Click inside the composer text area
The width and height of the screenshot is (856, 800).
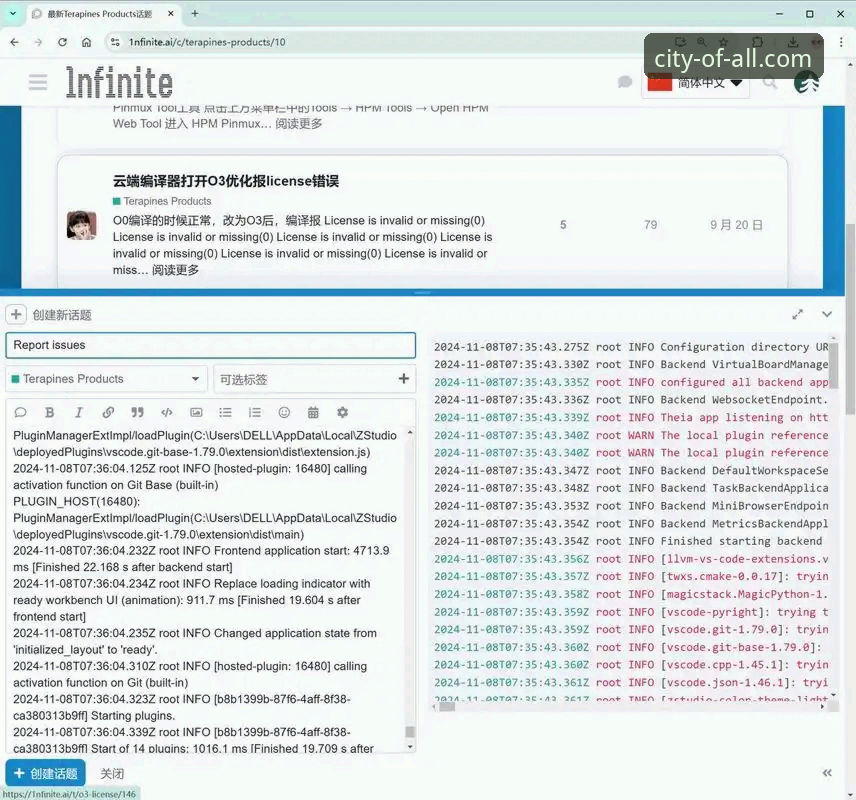click(205, 590)
